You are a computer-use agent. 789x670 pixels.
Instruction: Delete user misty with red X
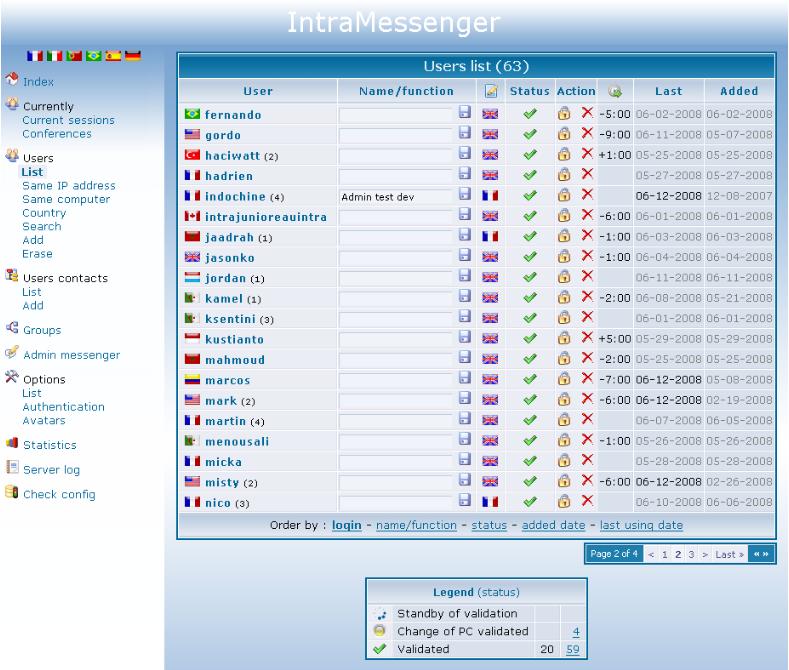point(587,480)
